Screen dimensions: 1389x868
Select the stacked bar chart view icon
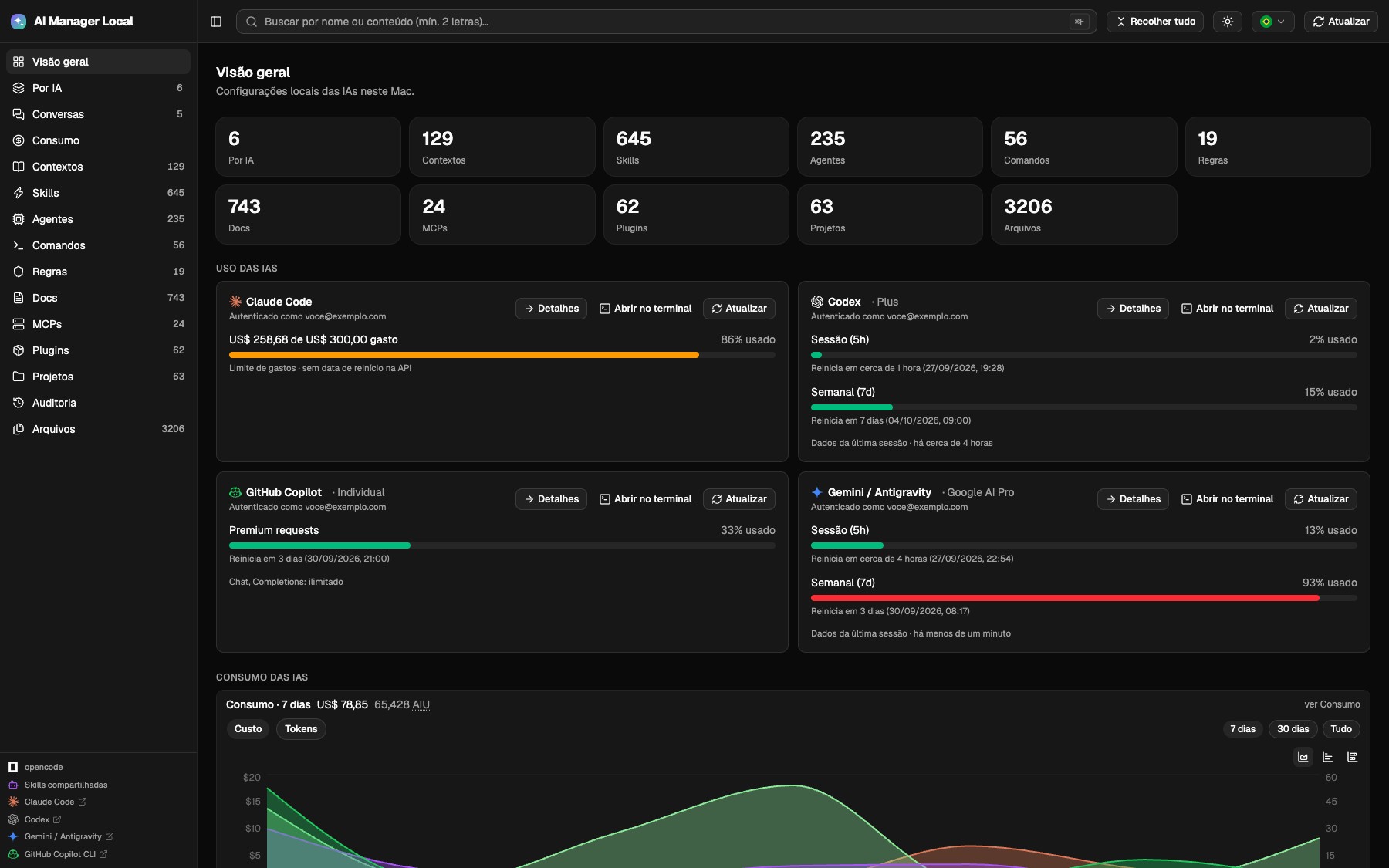click(1352, 757)
